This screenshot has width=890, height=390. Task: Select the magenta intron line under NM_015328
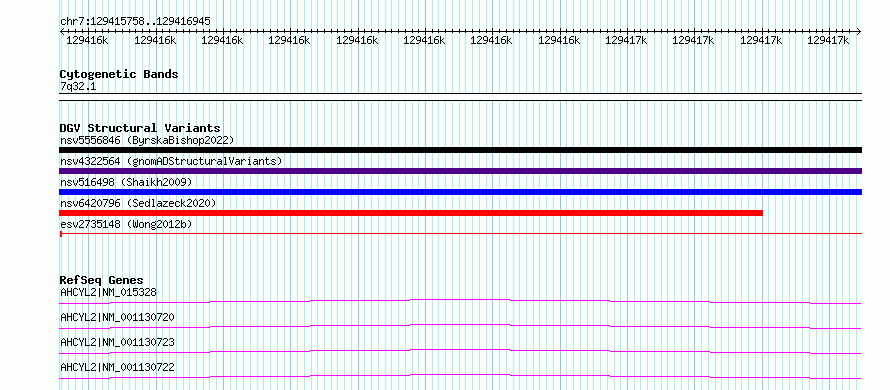tap(460, 301)
